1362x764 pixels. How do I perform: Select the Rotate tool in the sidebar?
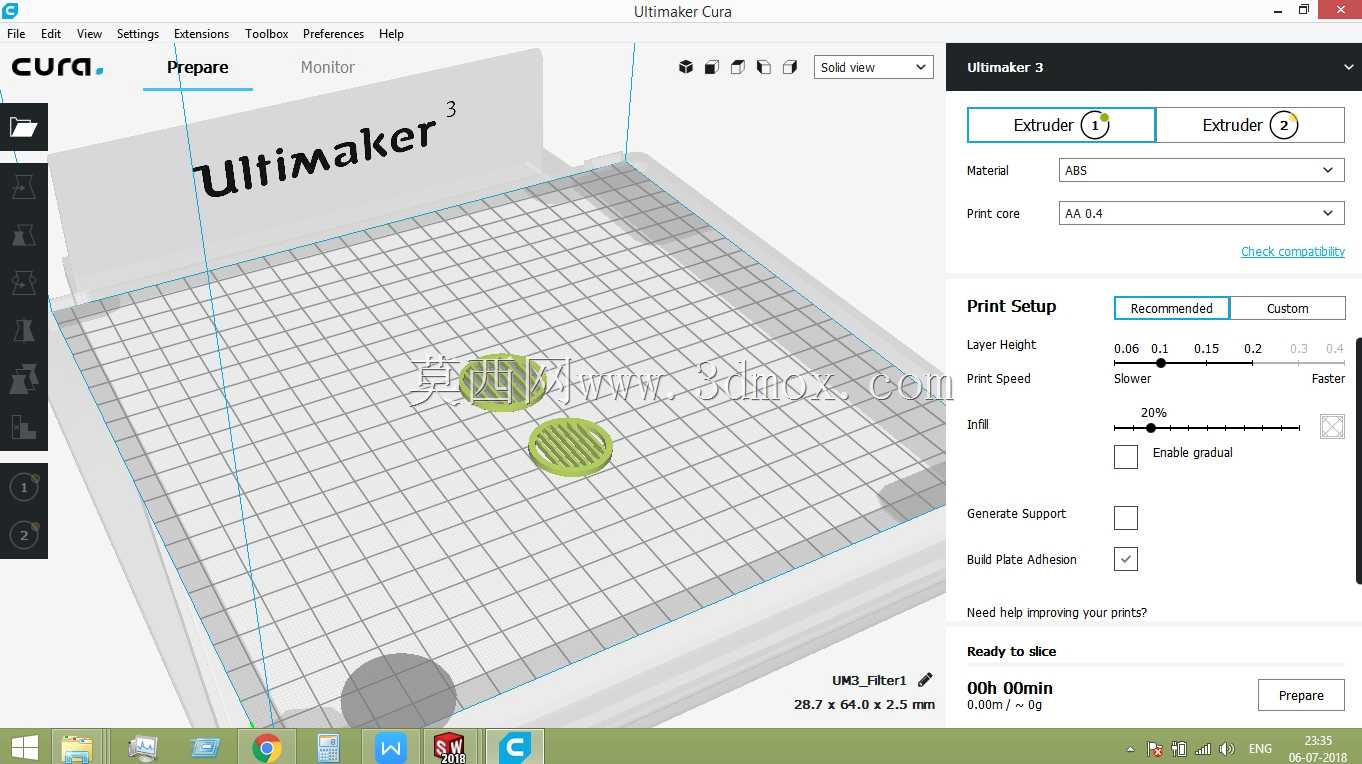(23, 282)
